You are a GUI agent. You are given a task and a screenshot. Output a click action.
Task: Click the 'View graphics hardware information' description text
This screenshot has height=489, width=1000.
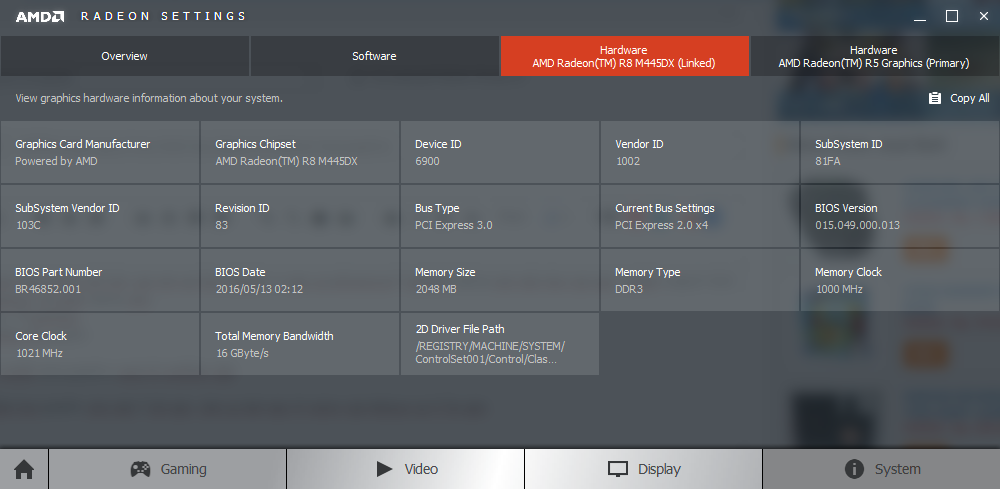[149, 98]
